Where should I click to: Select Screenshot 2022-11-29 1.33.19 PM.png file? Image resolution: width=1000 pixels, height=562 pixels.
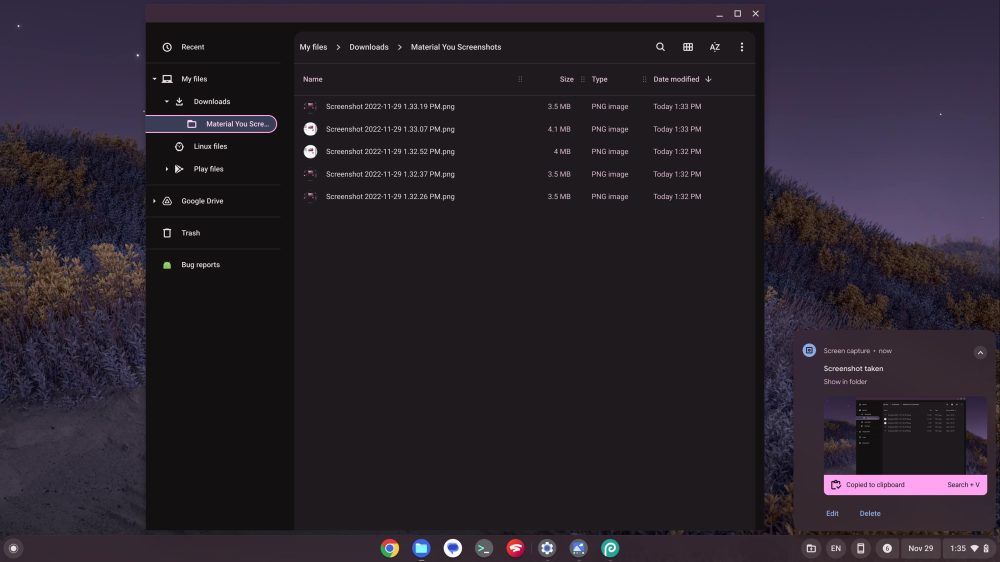pyautogui.click(x=390, y=106)
